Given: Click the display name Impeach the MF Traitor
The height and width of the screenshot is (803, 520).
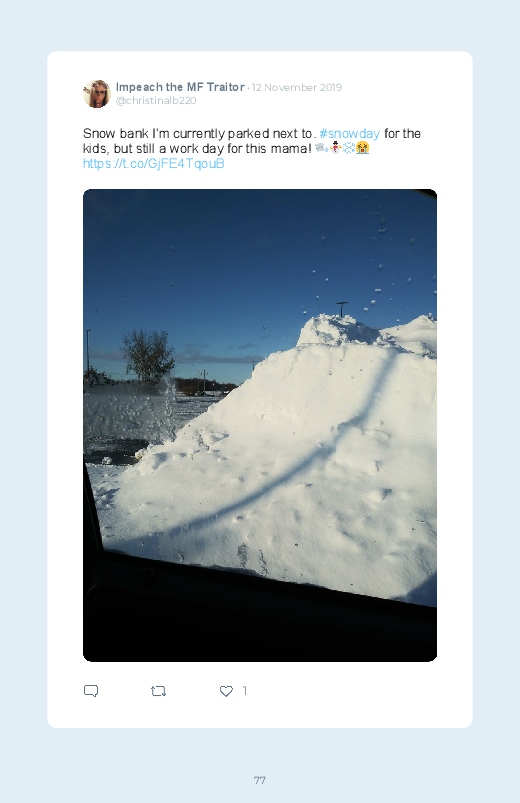Looking at the screenshot, I should 180,87.
